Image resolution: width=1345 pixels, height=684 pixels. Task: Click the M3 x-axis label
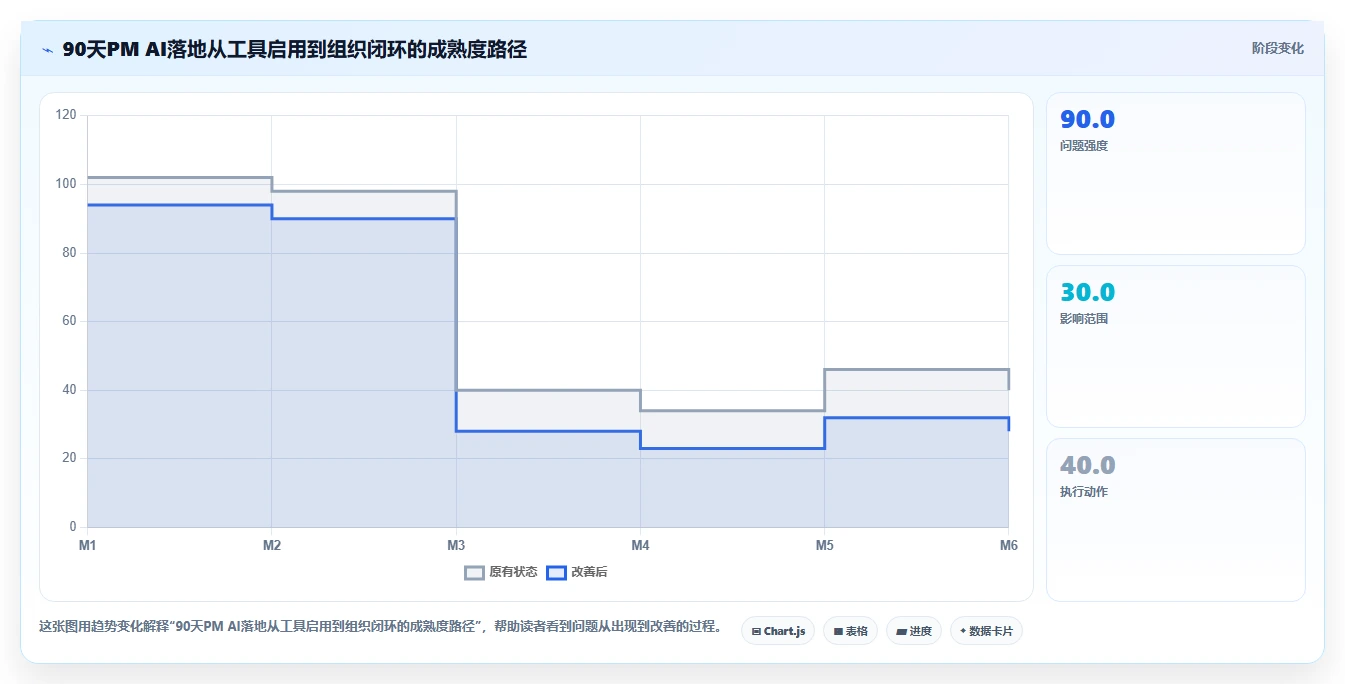click(456, 545)
